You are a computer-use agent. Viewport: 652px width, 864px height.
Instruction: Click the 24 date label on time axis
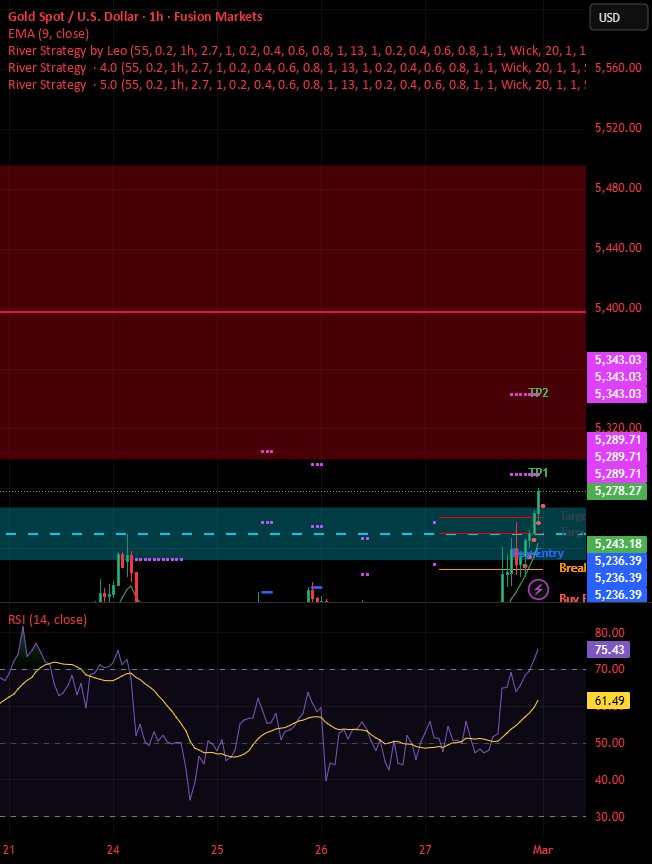113,850
